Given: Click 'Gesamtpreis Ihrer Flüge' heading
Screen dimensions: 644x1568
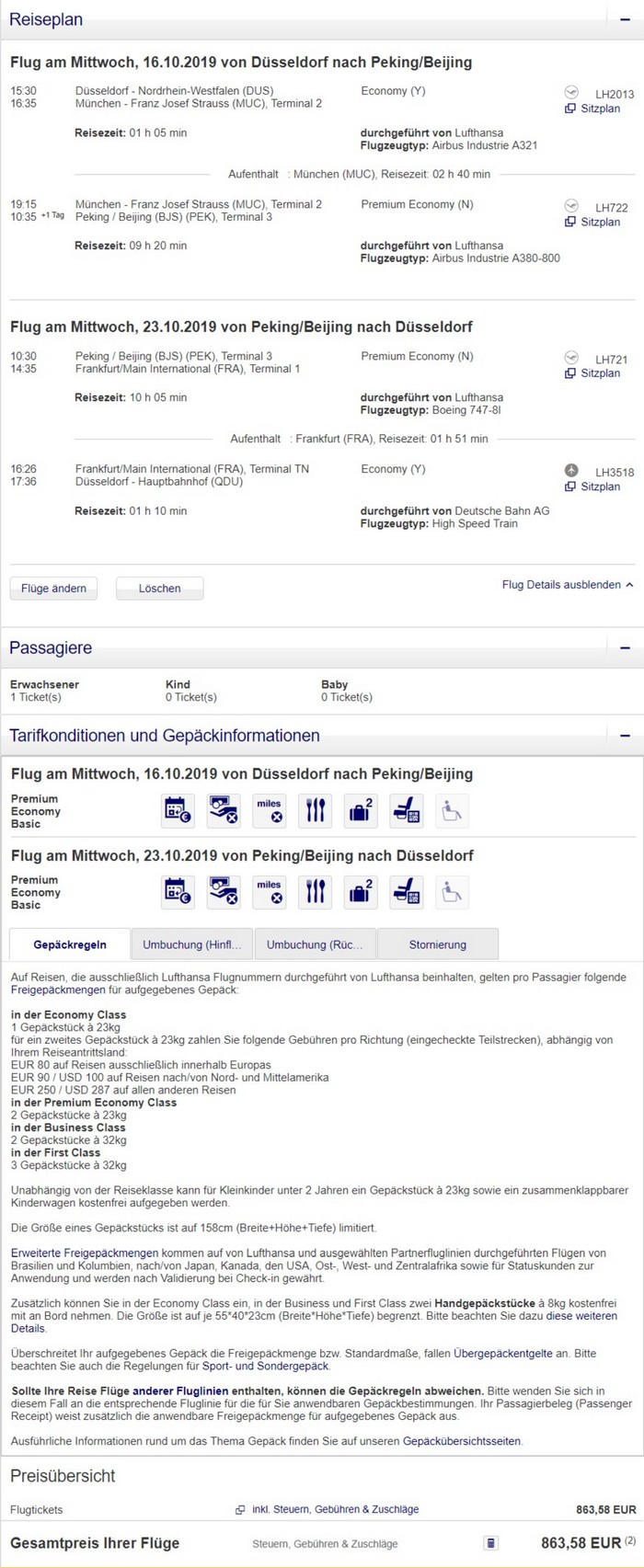Looking at the screenshot, I should [x=95, y=1543].
